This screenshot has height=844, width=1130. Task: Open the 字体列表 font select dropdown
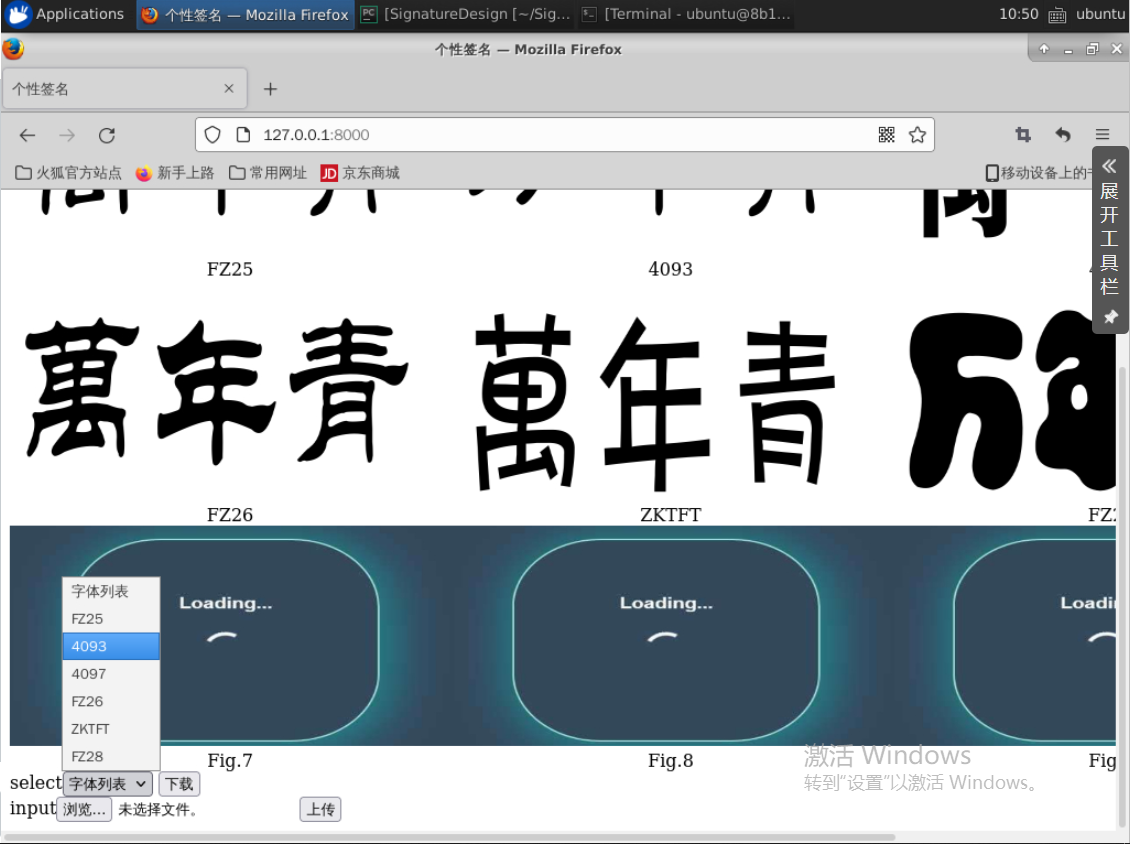click(x=107, y=784)
